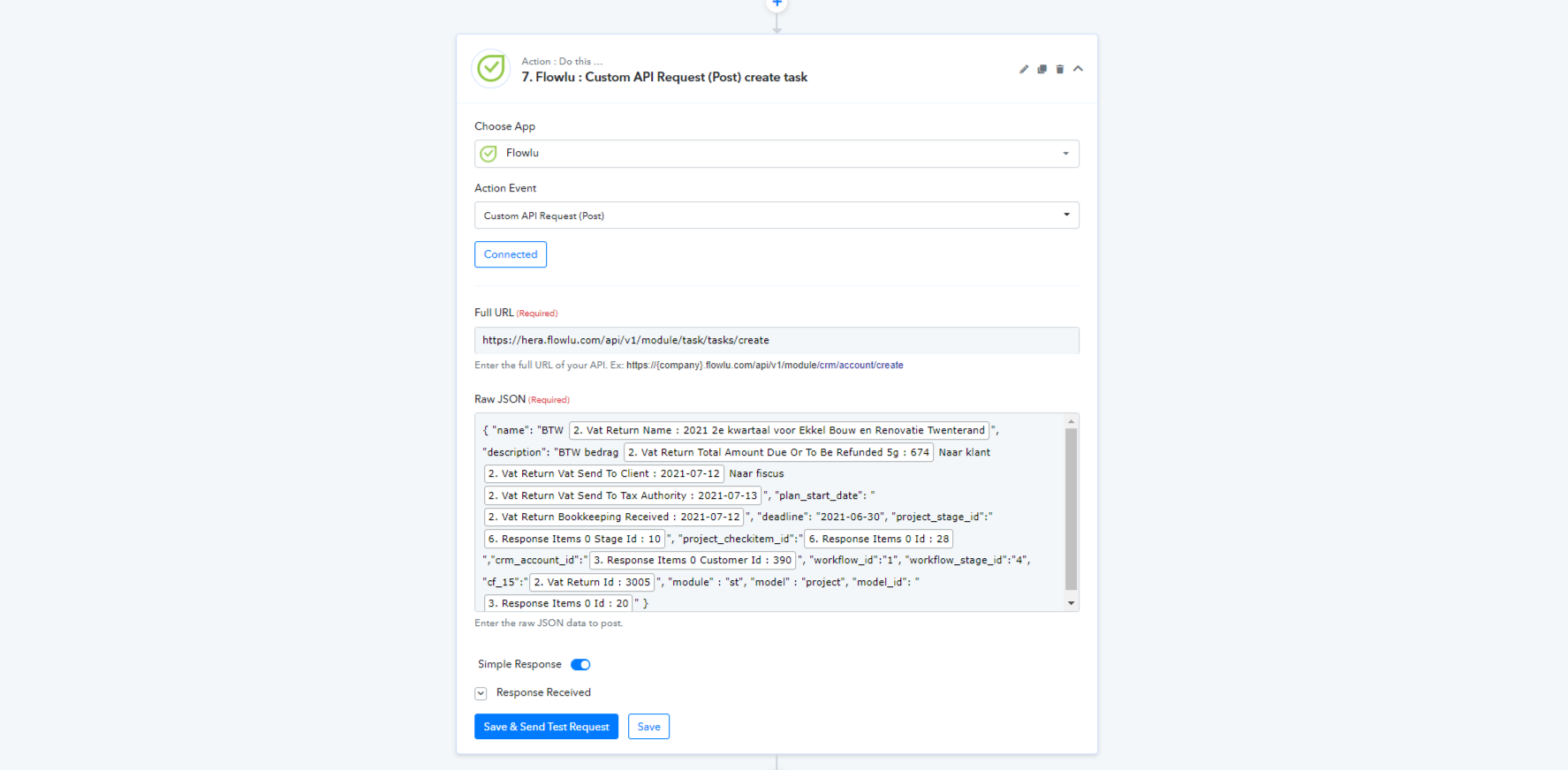1568x770 pixels.
Task: Click Save & Send Test Request
Action: pos(546,727)
